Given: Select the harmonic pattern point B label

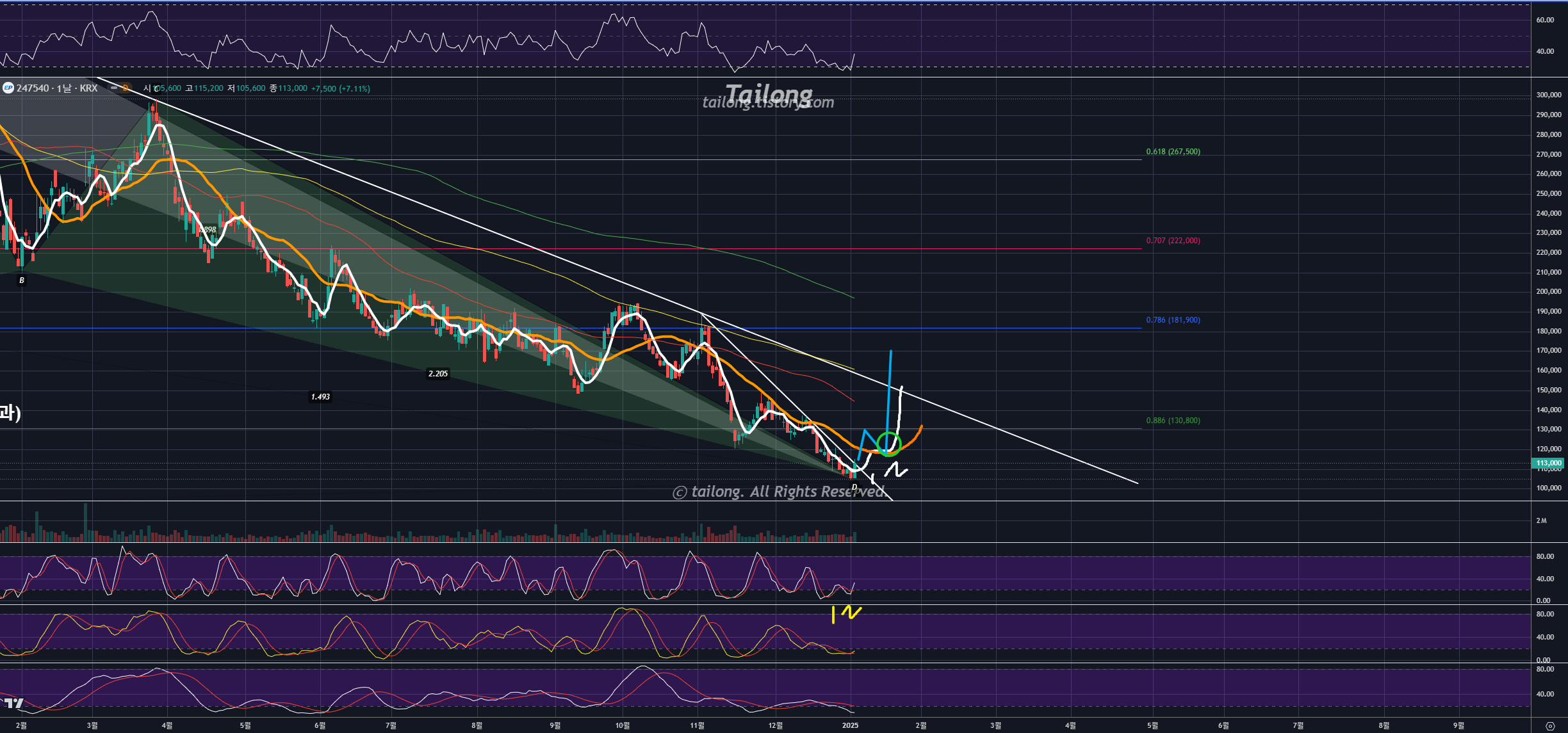Looking at the screenshot, I should (22, 280).
